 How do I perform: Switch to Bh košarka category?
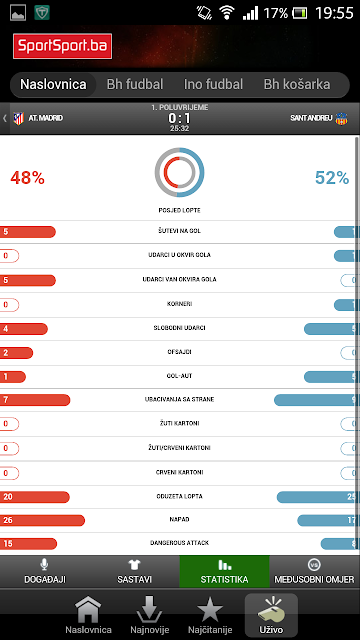pyautogui.click(x=297, y=84)
